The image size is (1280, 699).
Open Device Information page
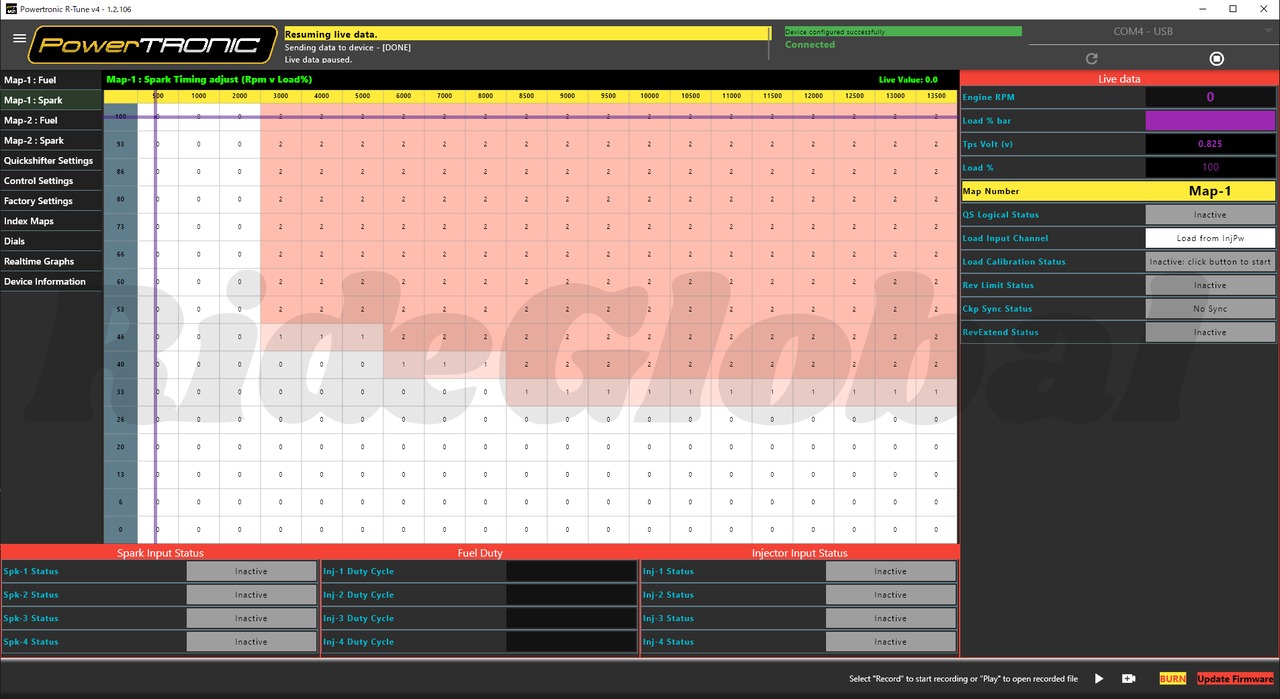point(51,281)
